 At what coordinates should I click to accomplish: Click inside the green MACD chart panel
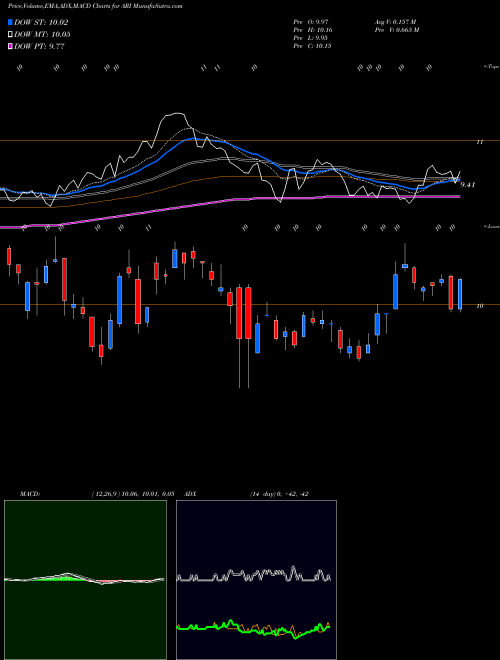(85, 580)
